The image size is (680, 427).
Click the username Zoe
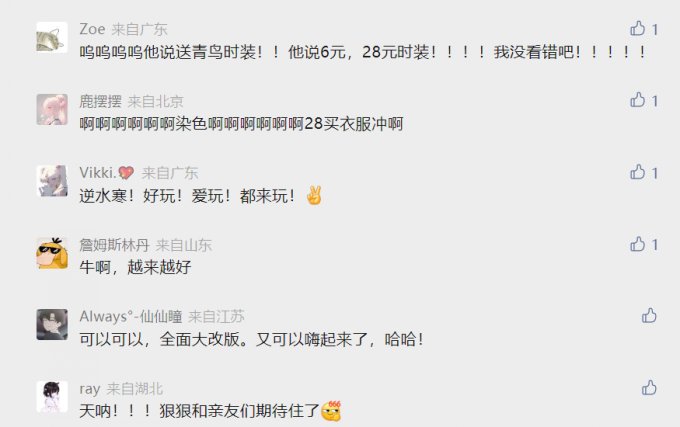click(x=92, y=29)
